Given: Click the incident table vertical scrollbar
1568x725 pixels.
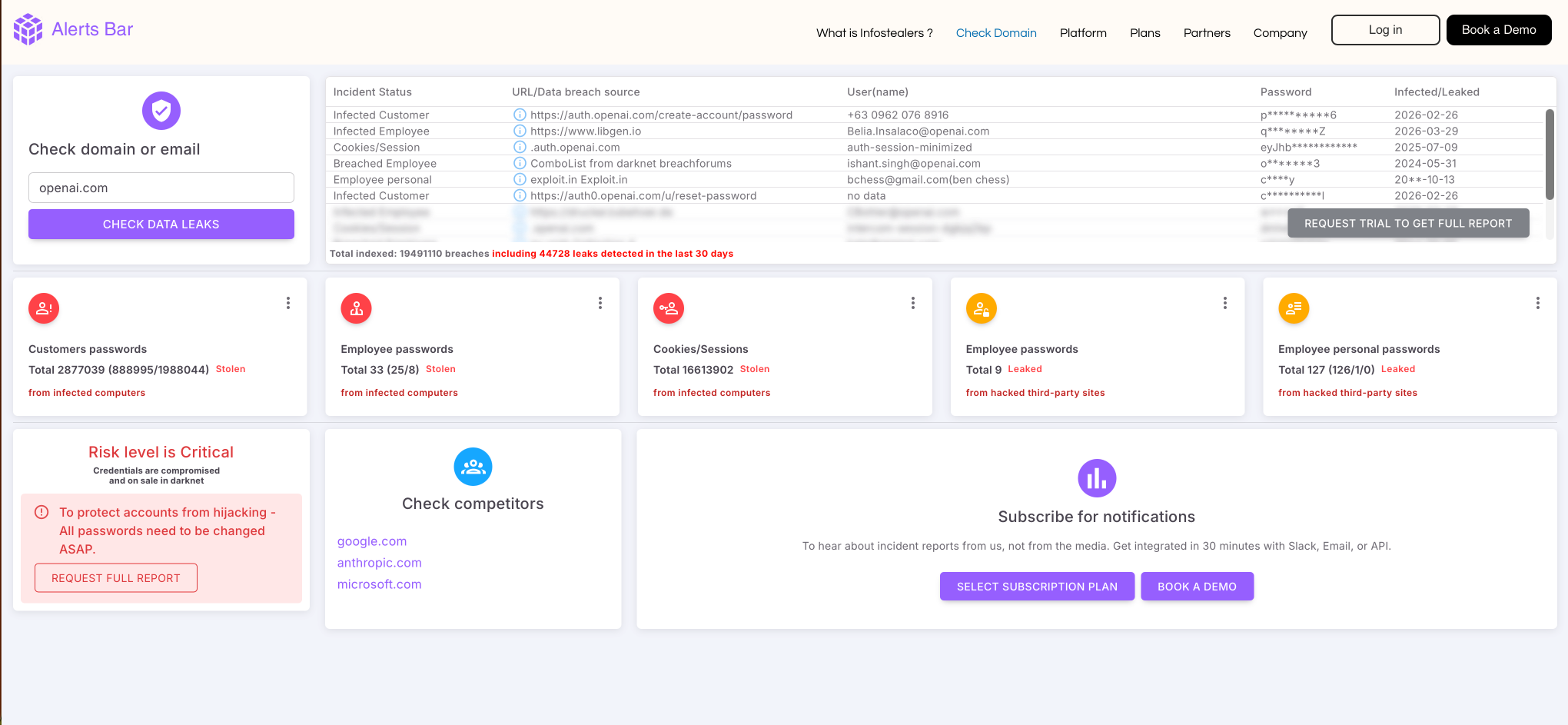Looking at the screenshot, I should click(1550, 155).
